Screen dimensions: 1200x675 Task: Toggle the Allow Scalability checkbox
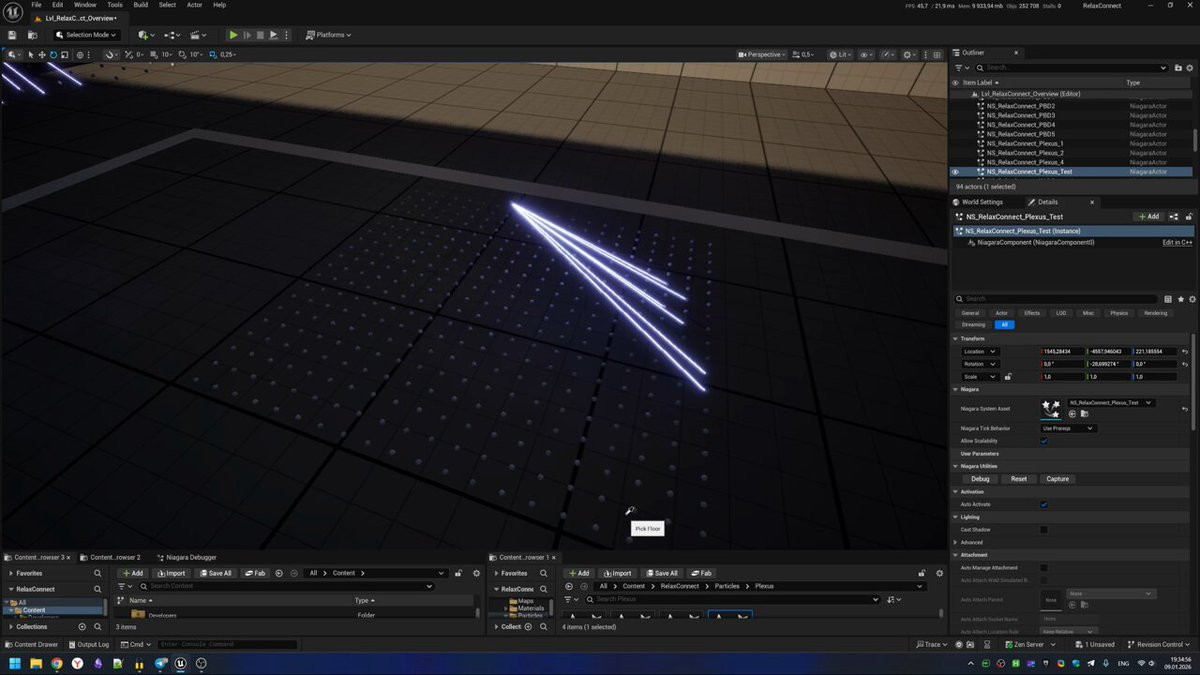(1044, 441)
